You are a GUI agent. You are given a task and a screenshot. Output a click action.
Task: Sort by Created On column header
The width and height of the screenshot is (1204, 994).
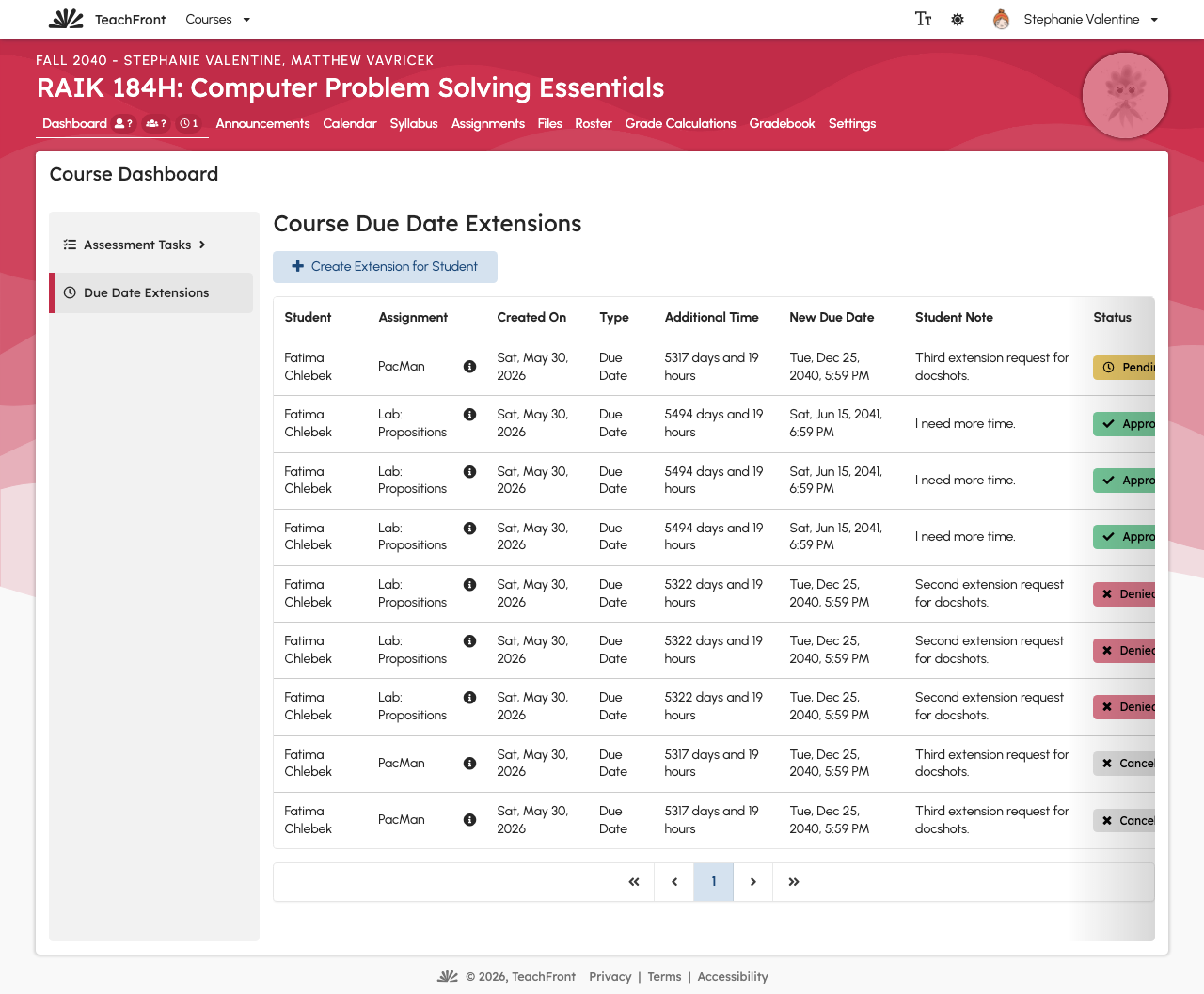pos(531,318)
